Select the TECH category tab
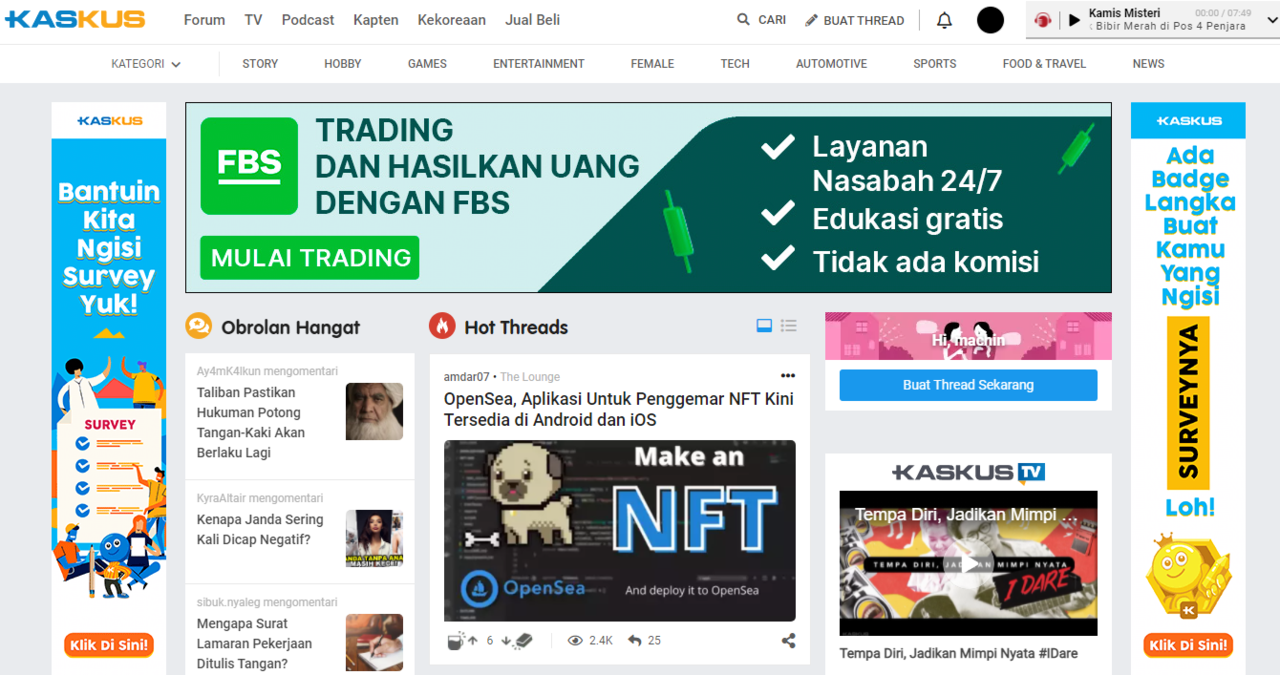Image resolution: width=1280 pixels, height=675 pixels. pyautogui.click(x=735, y=63)
